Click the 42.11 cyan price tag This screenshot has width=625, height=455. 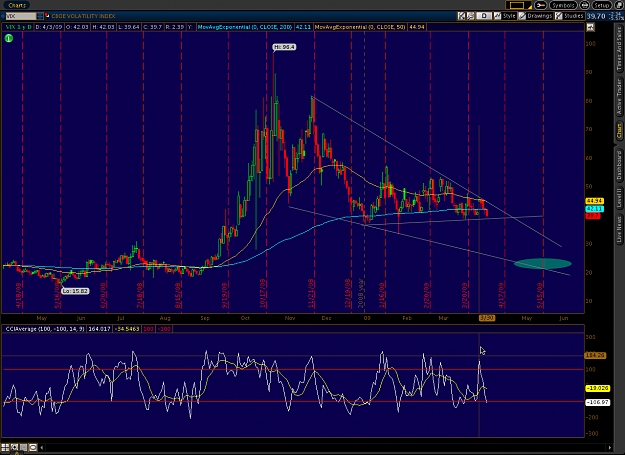tap(594, 209)
